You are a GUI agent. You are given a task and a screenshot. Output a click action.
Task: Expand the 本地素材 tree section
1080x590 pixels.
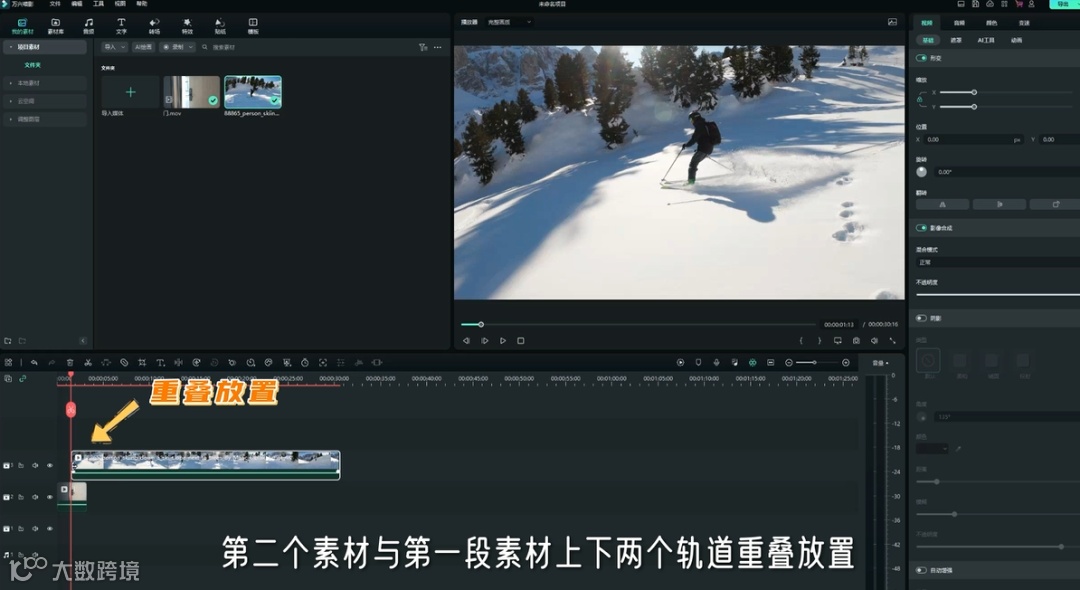point(11,83)
